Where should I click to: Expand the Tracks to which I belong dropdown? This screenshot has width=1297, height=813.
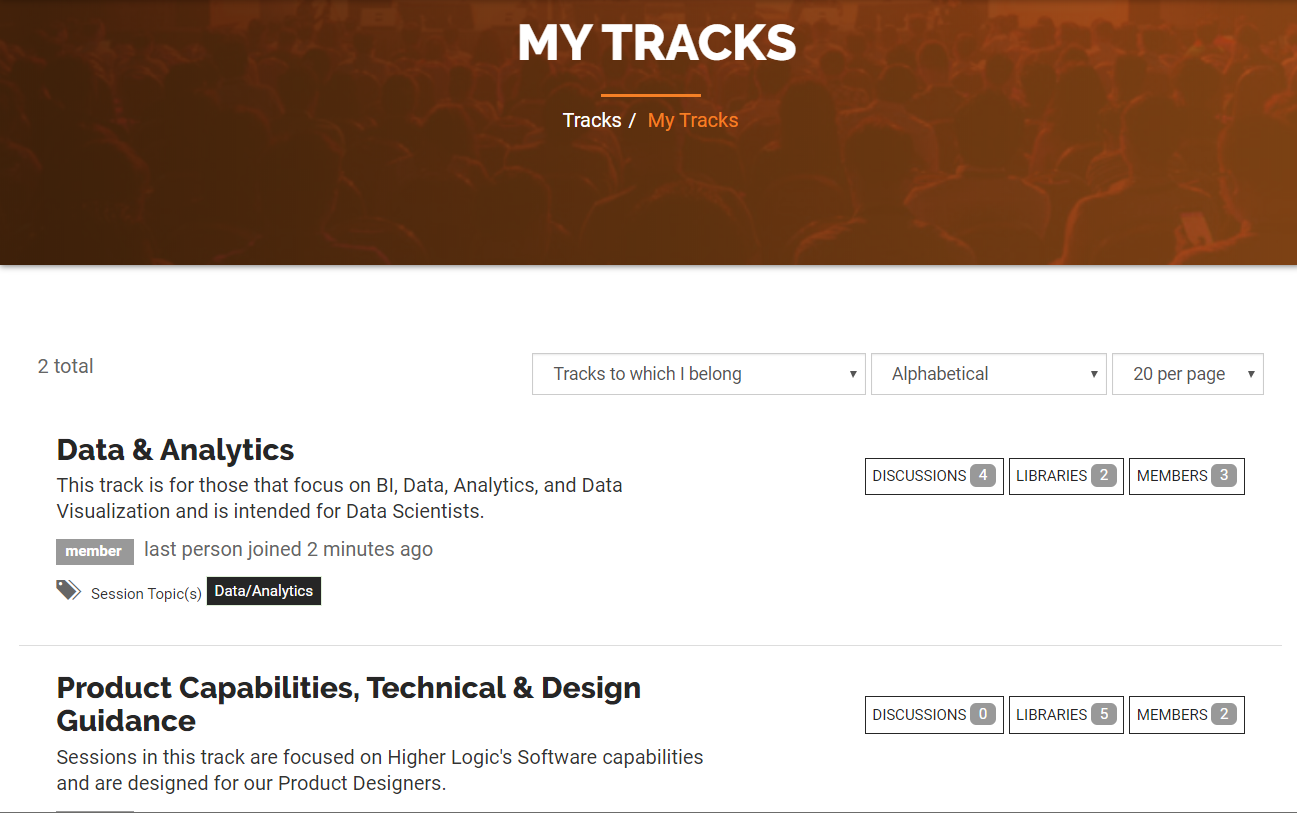pos(699,374)
